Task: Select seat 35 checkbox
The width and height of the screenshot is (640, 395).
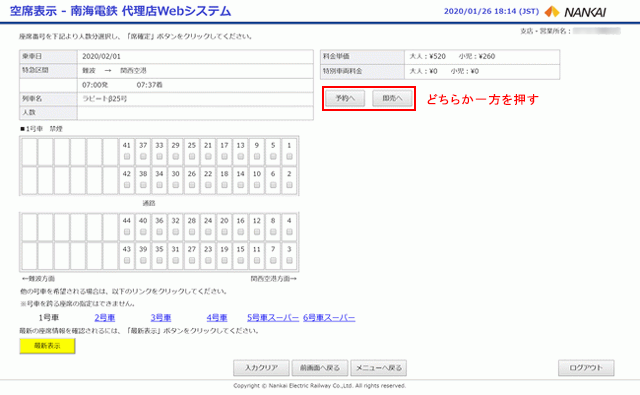Action: tap(160, 260)
